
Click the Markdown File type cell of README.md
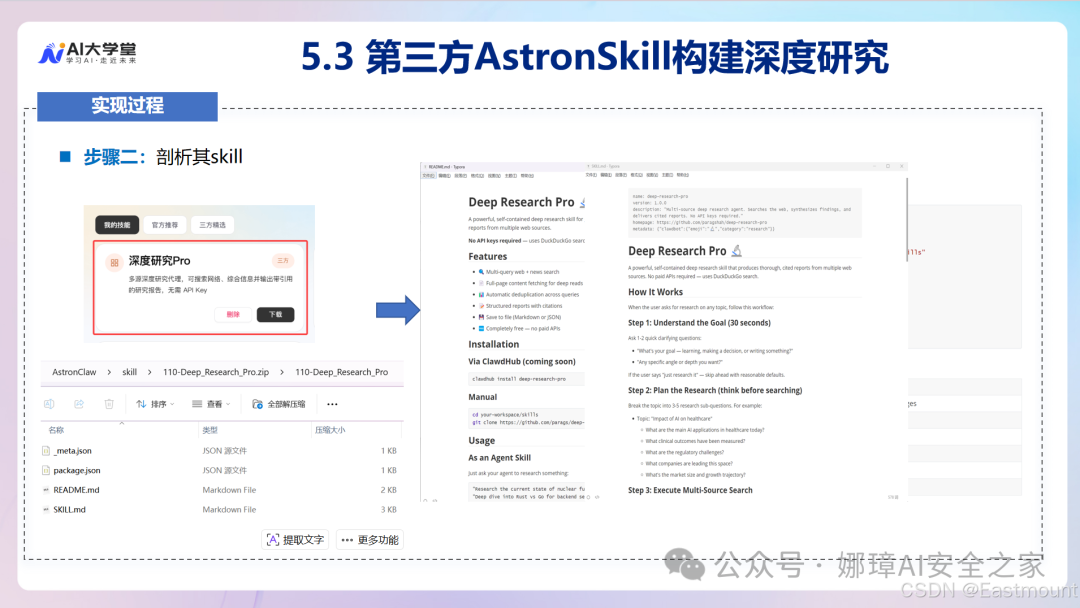229,490
